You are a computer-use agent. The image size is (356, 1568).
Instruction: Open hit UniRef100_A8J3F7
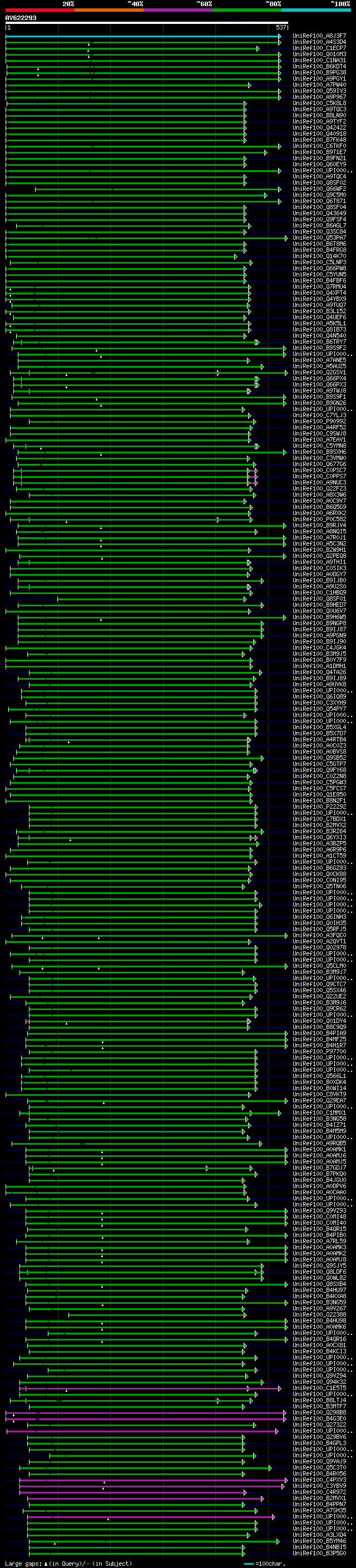coord(319,36)
